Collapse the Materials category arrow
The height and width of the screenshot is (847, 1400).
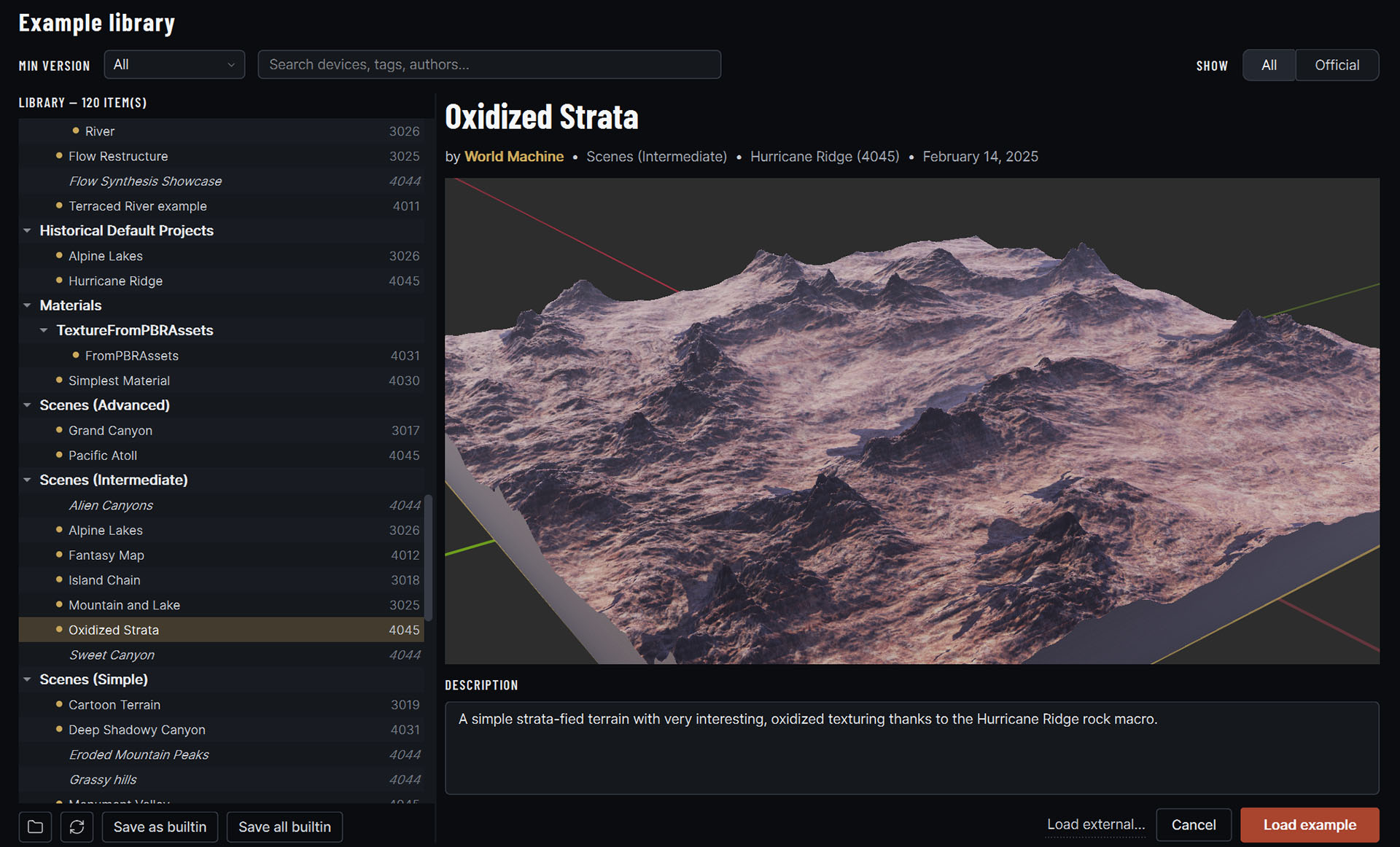(27, 305)
